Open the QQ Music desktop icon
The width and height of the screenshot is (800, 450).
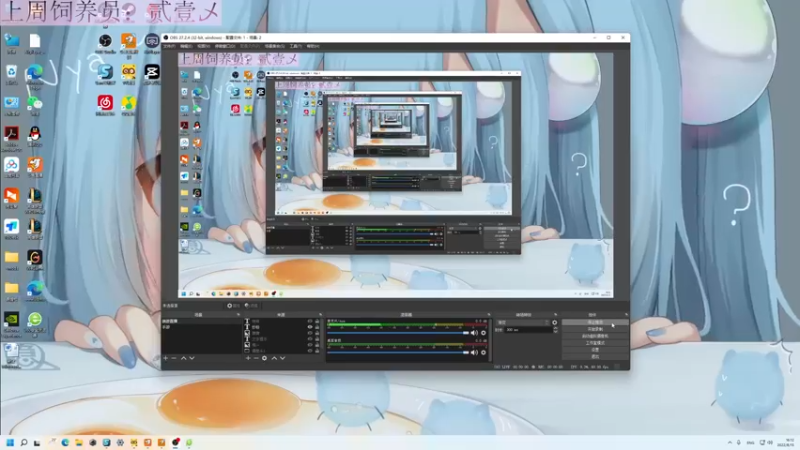pyautogui.click(x=129, y=105)
